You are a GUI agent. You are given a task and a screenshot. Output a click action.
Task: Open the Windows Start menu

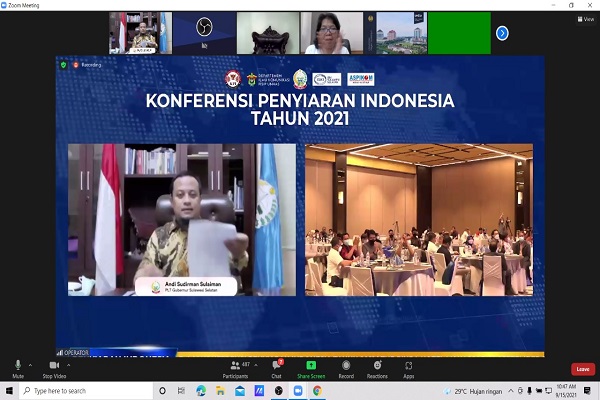tap(9, 390)
